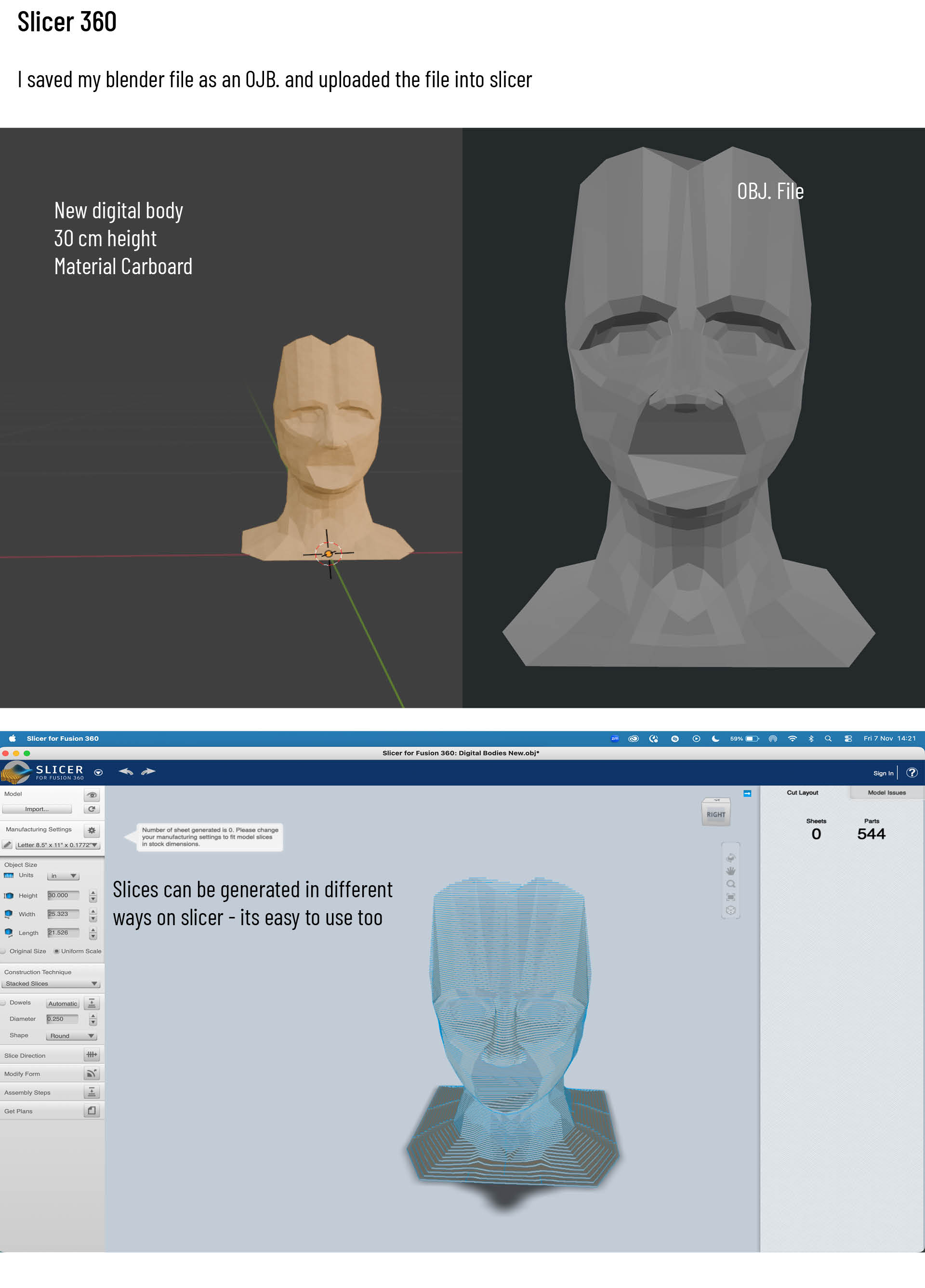The image size is (925, 1288).
Task: Click the Import... button
Action: pyautogui.click(x=37, y=809)
